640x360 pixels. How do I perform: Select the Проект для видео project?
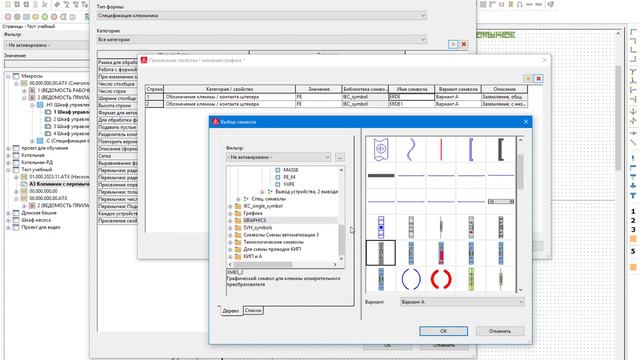point(41,227)
